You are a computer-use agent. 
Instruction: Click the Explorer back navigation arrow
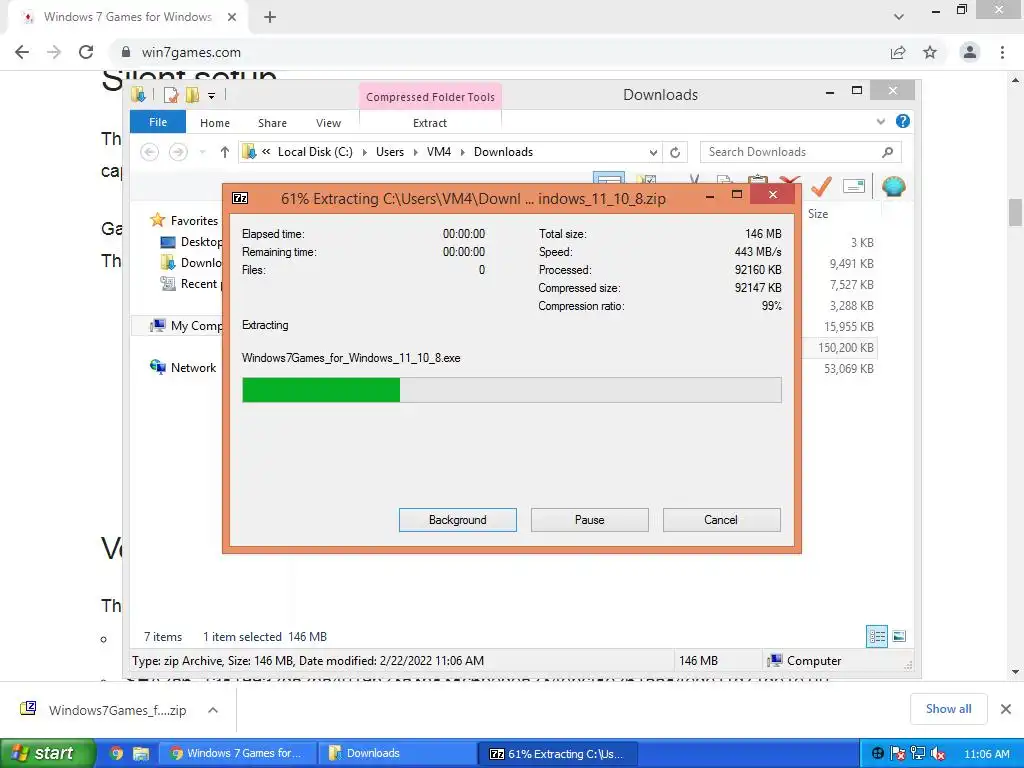(150, 152)
